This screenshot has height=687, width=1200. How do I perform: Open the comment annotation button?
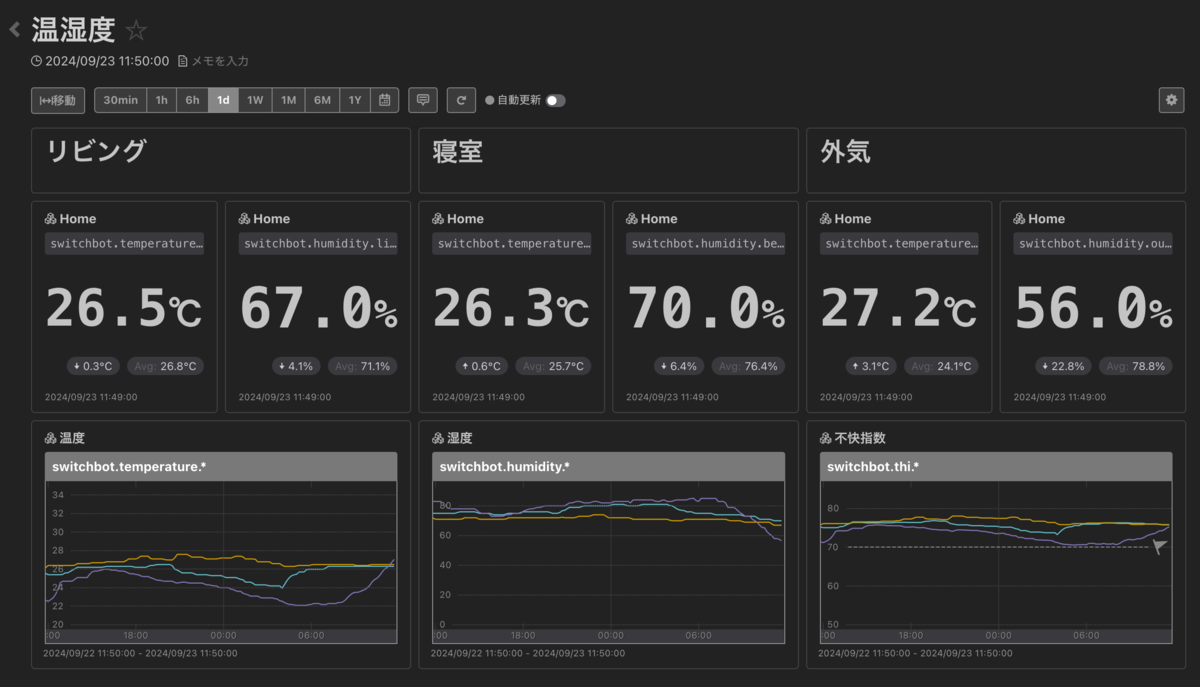423,100
